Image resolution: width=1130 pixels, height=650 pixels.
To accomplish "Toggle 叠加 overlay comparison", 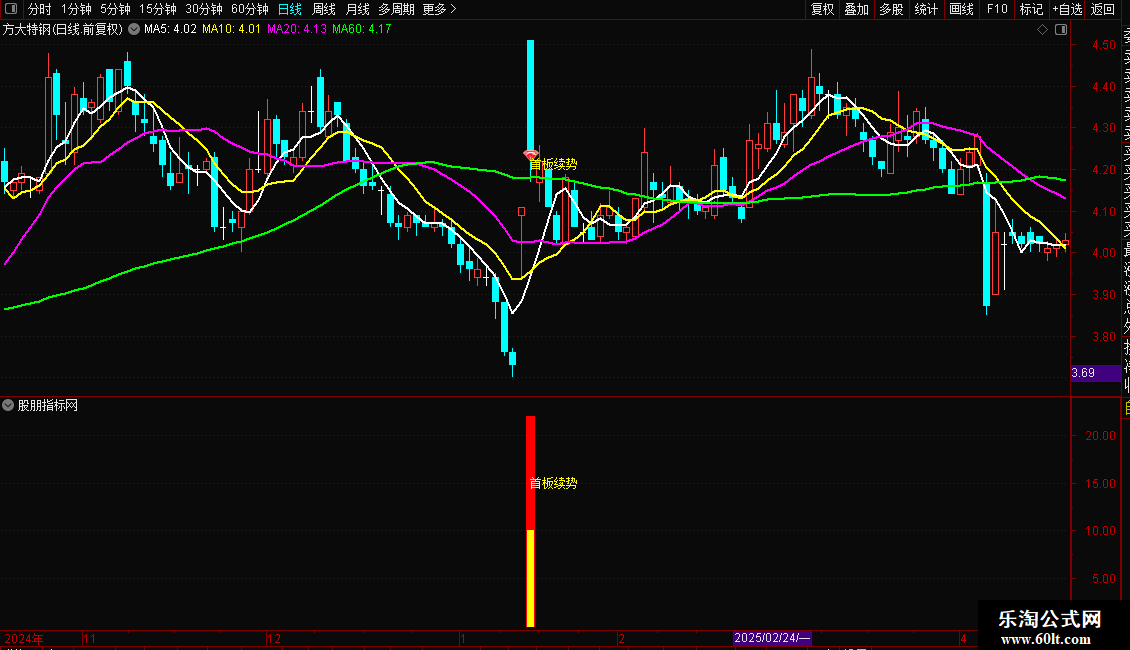I will (x=857, y=9).
